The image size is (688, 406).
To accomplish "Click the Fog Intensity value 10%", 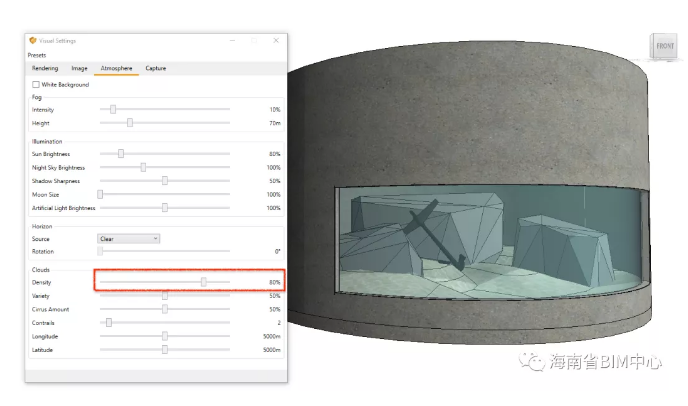I will coord(275,110).
